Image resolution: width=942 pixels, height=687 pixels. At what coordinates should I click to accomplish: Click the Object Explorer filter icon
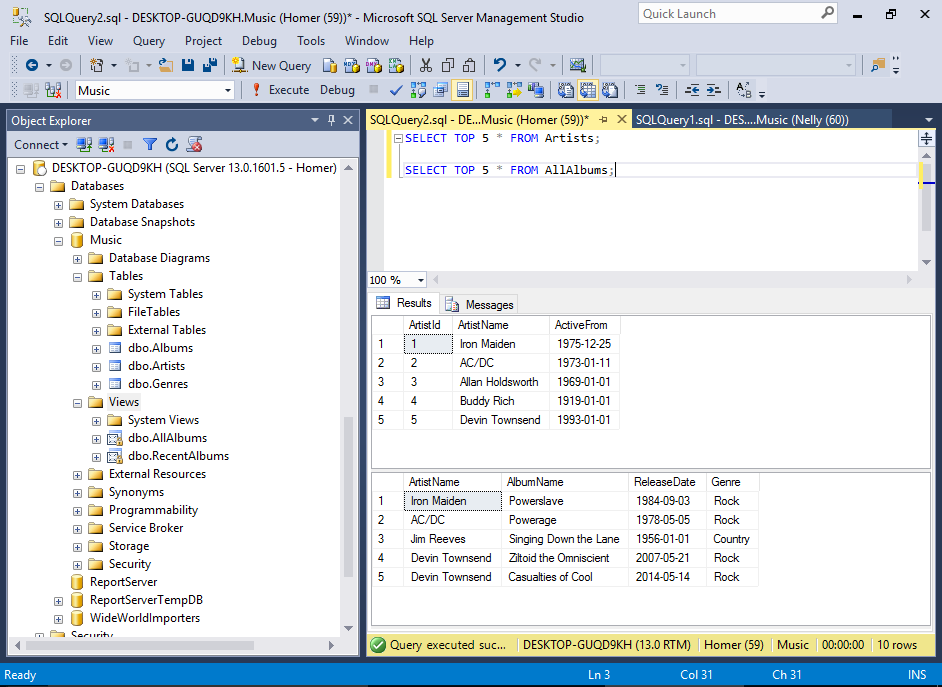point(149,145)
